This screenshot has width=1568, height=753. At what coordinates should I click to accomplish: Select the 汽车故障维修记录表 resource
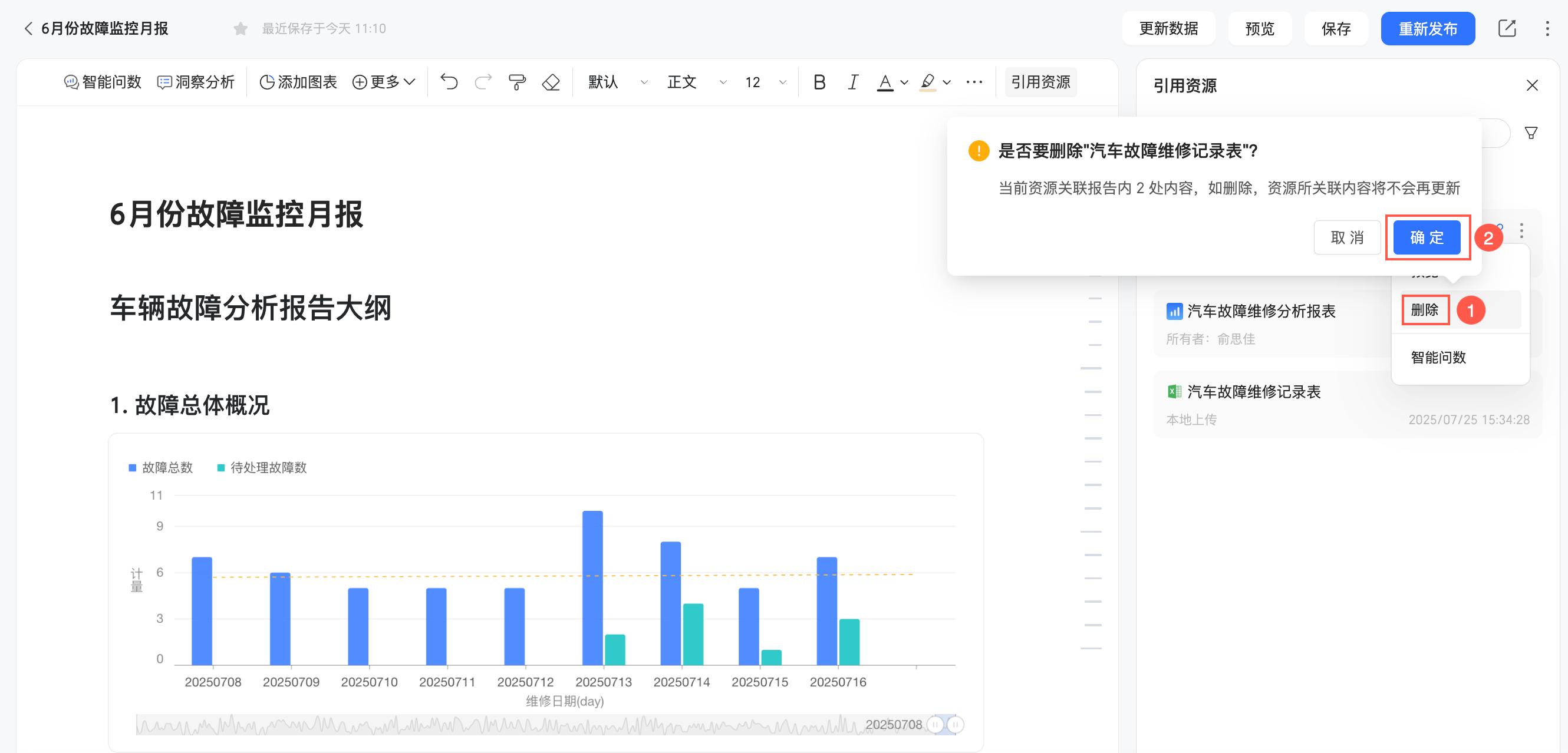pos(1348,404)
